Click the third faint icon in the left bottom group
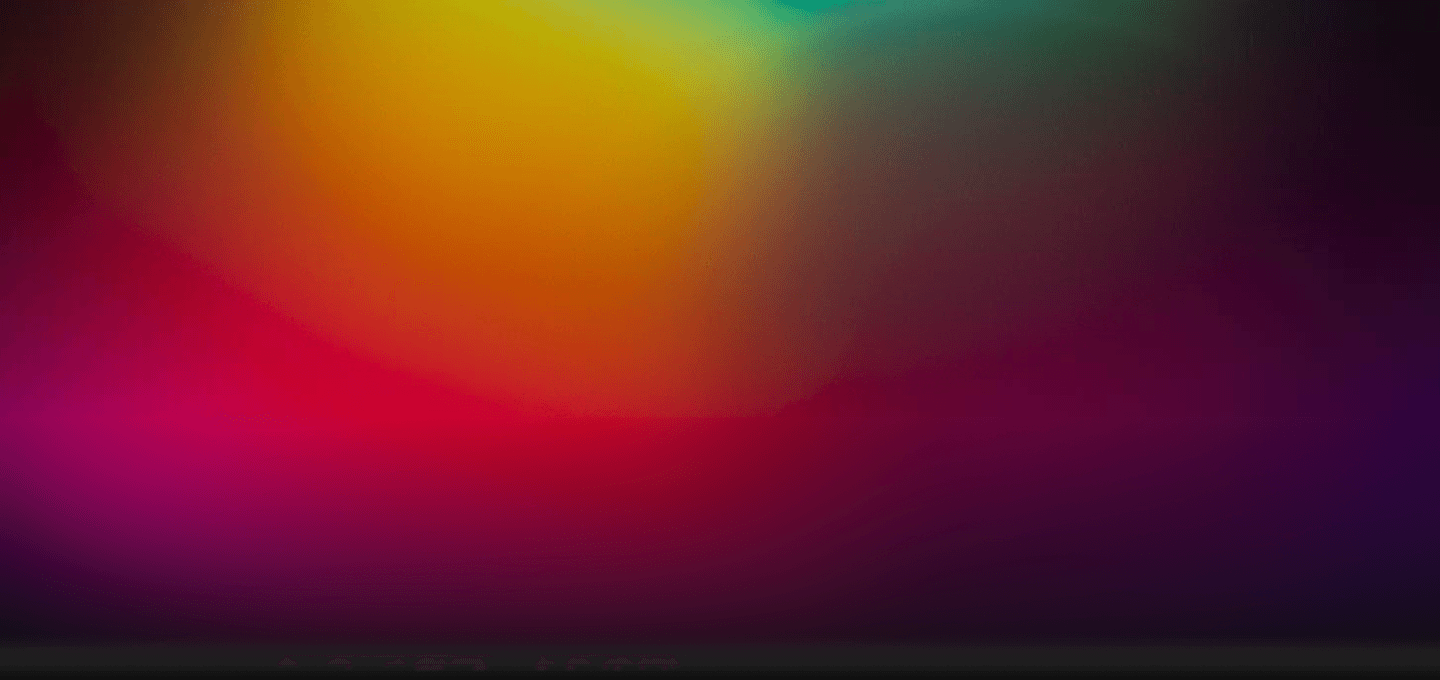 click(395, 662)
